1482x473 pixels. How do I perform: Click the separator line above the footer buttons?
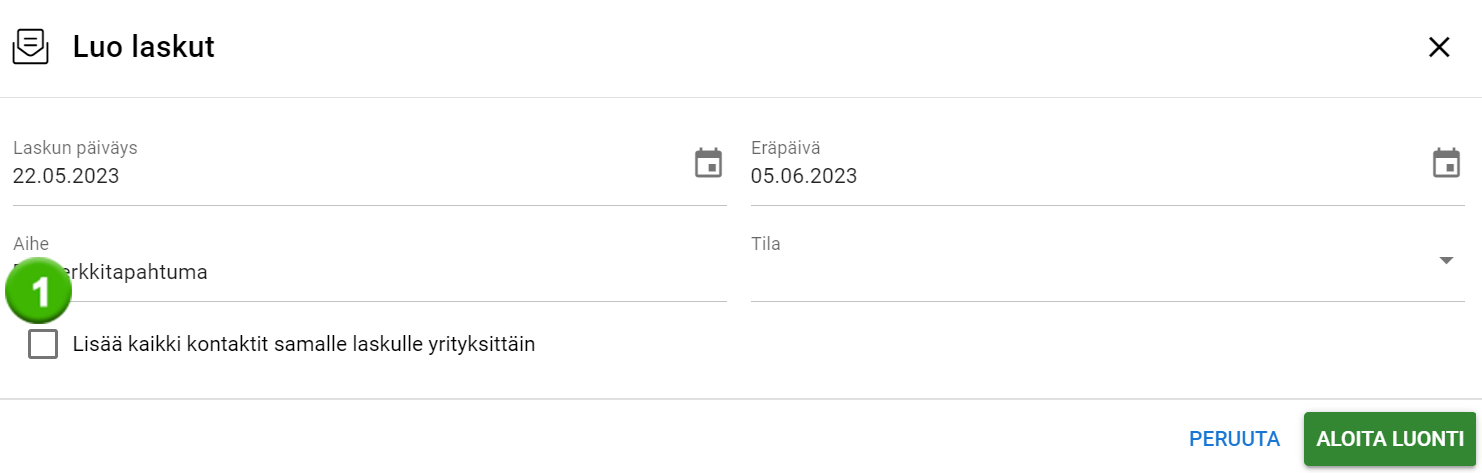[740, 399]
